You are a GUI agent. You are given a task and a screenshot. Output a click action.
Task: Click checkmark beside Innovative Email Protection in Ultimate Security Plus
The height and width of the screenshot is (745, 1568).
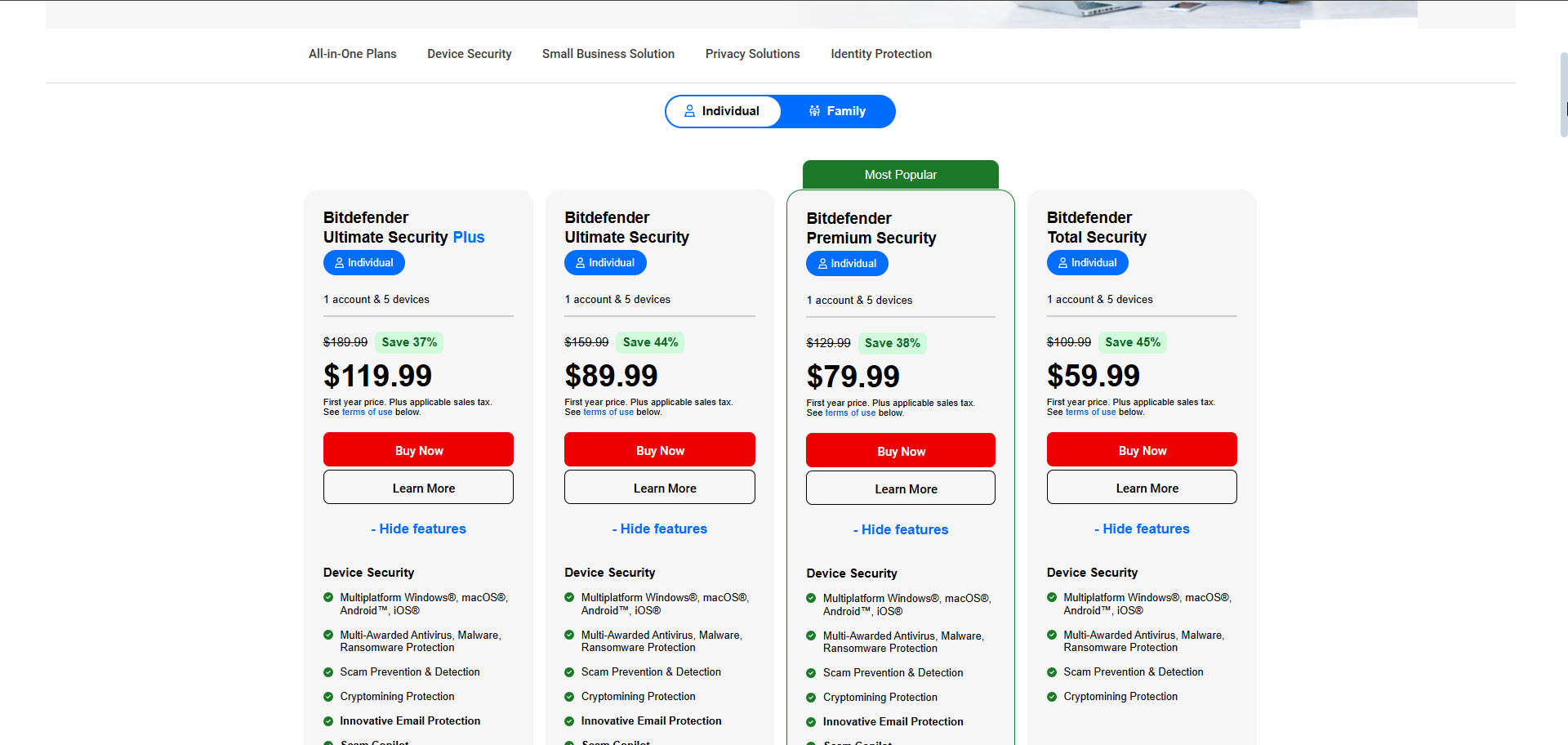328,721
